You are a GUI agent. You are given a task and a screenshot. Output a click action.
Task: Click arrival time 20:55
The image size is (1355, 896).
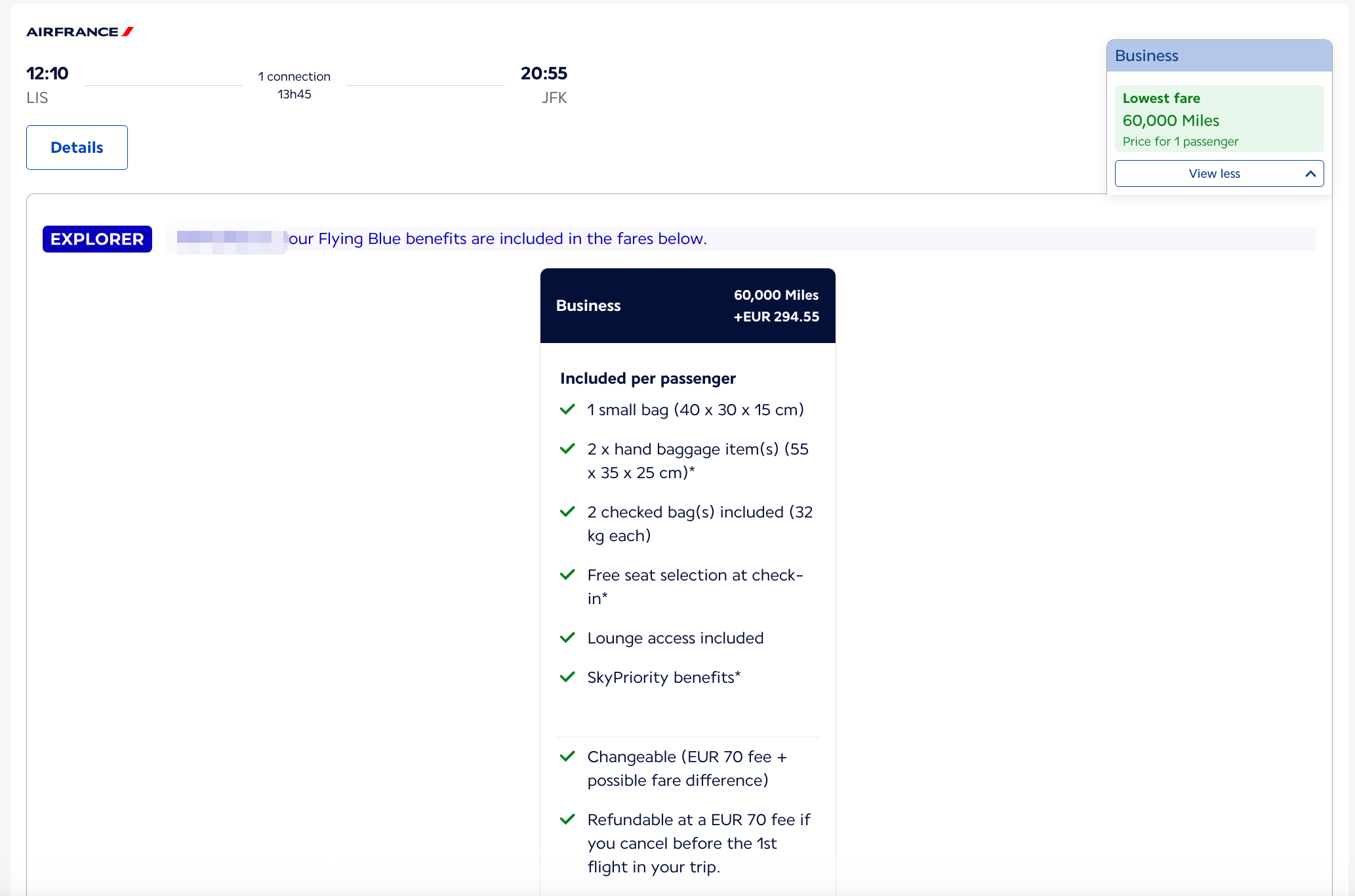544,73
